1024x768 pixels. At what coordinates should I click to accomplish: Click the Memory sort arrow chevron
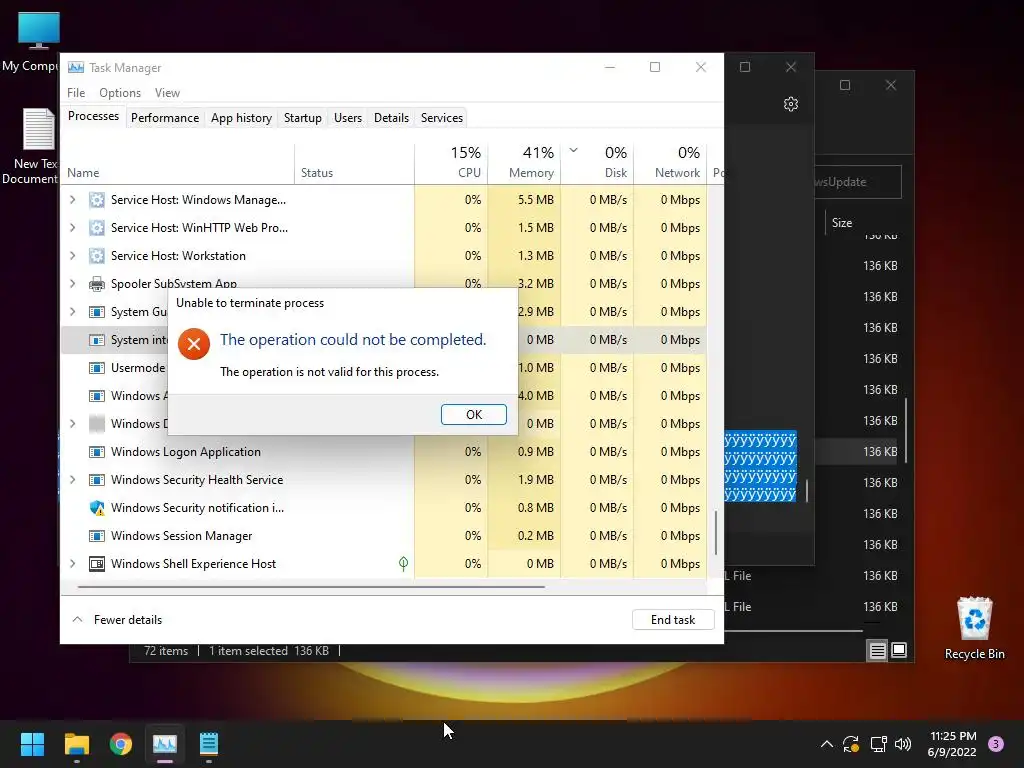pyautogui.click(x=573, y=150)
